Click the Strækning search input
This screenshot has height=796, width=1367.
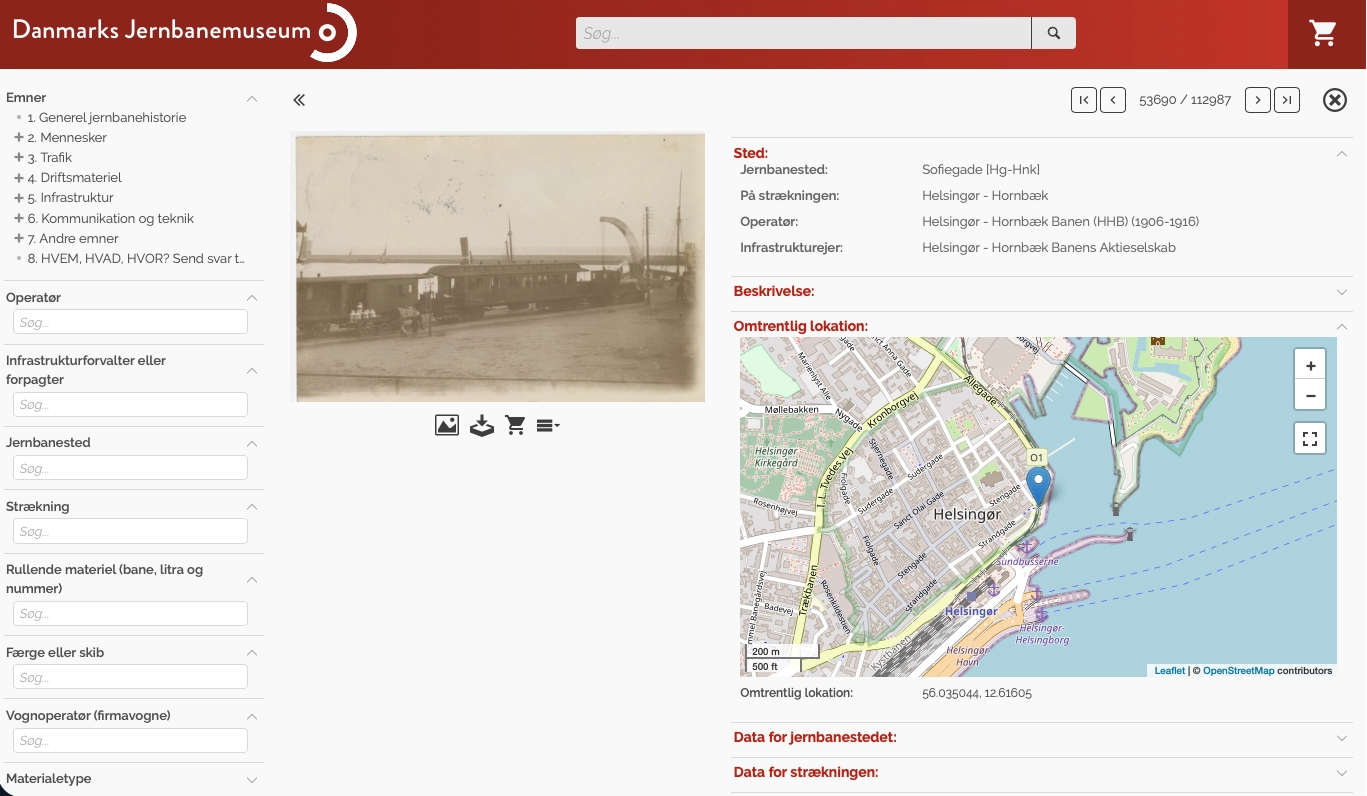pyautogui.click(x=130, y=531)
